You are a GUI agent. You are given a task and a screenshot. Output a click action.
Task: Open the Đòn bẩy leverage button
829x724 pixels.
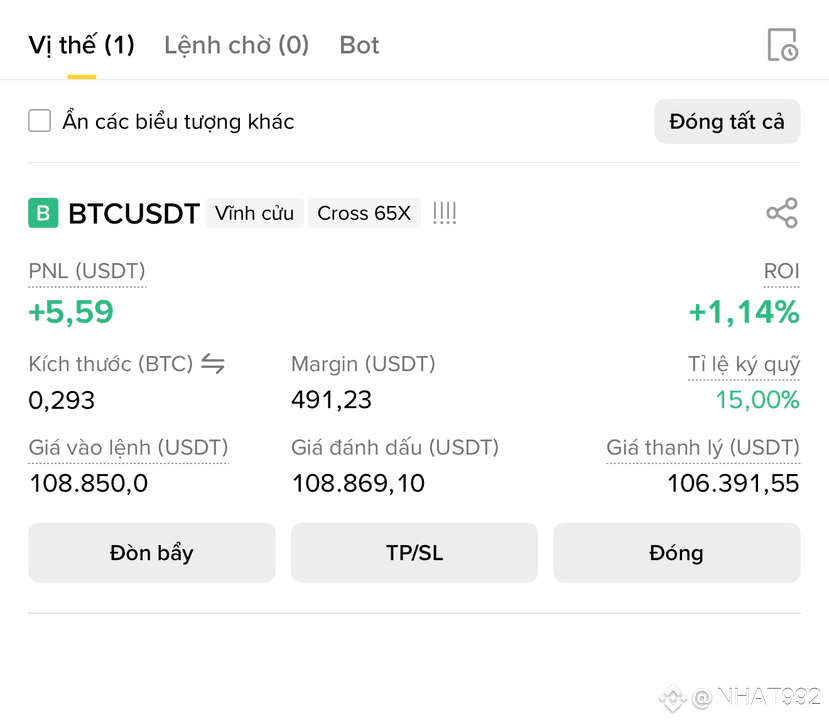[x=152, y=553]
